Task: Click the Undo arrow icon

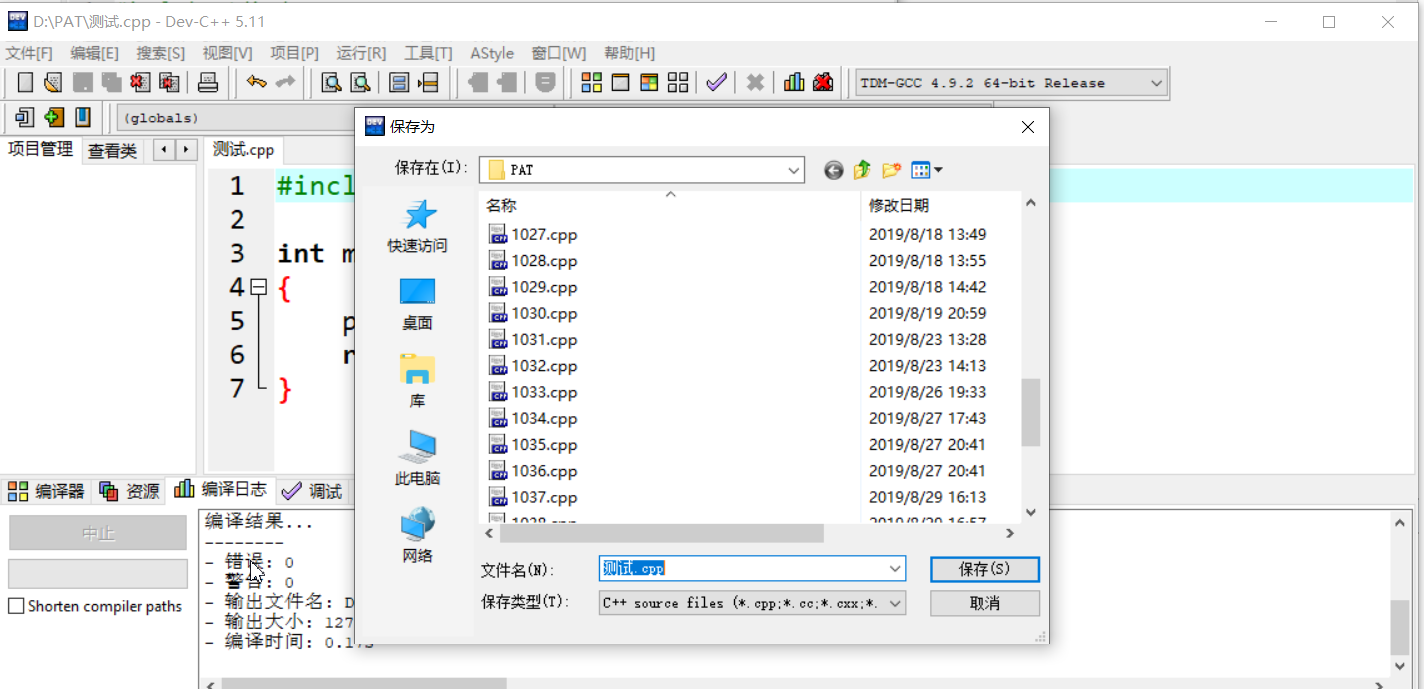Action: tap(257, 82)
